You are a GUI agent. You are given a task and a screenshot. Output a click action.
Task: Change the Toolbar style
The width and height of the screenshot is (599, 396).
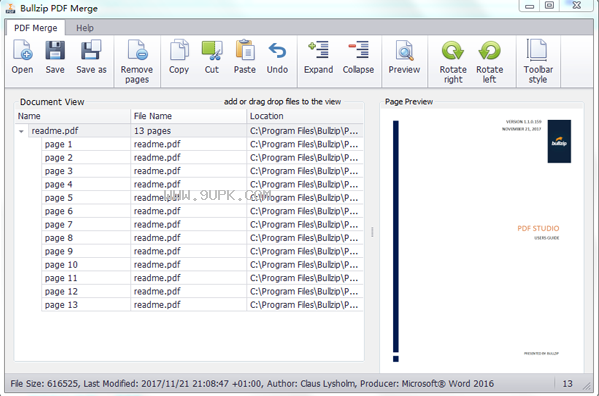click(x=537, y=50)
